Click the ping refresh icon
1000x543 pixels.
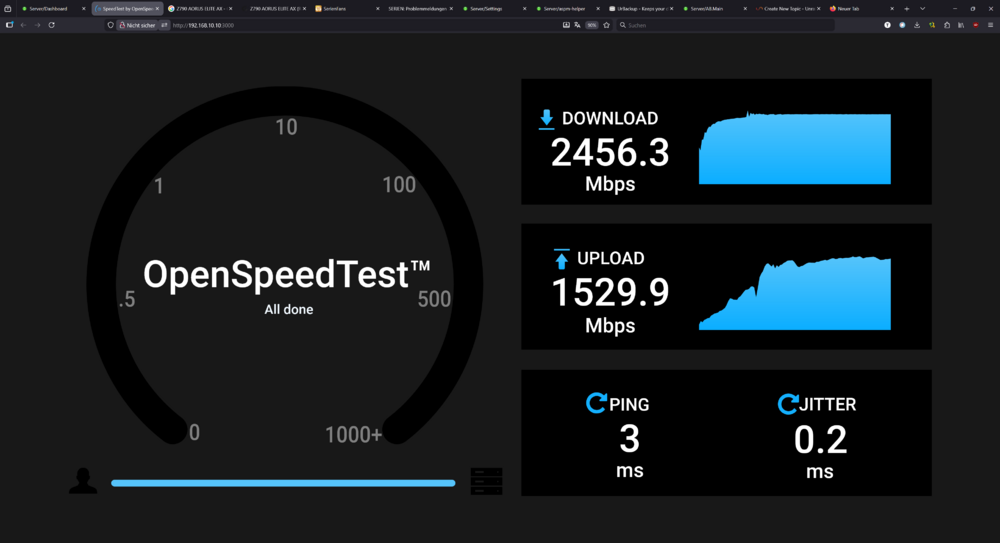tap(596, 403)
